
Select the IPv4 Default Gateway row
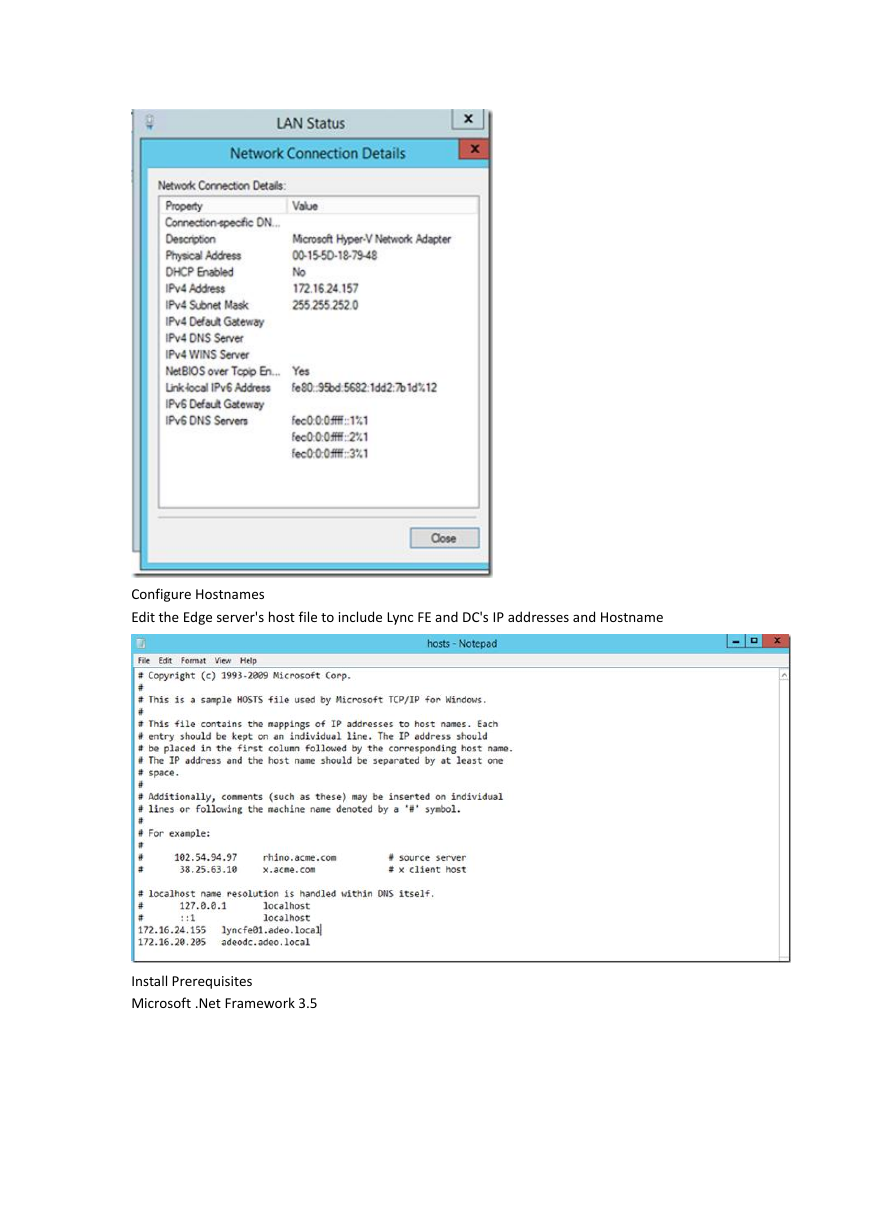point(318,322)
